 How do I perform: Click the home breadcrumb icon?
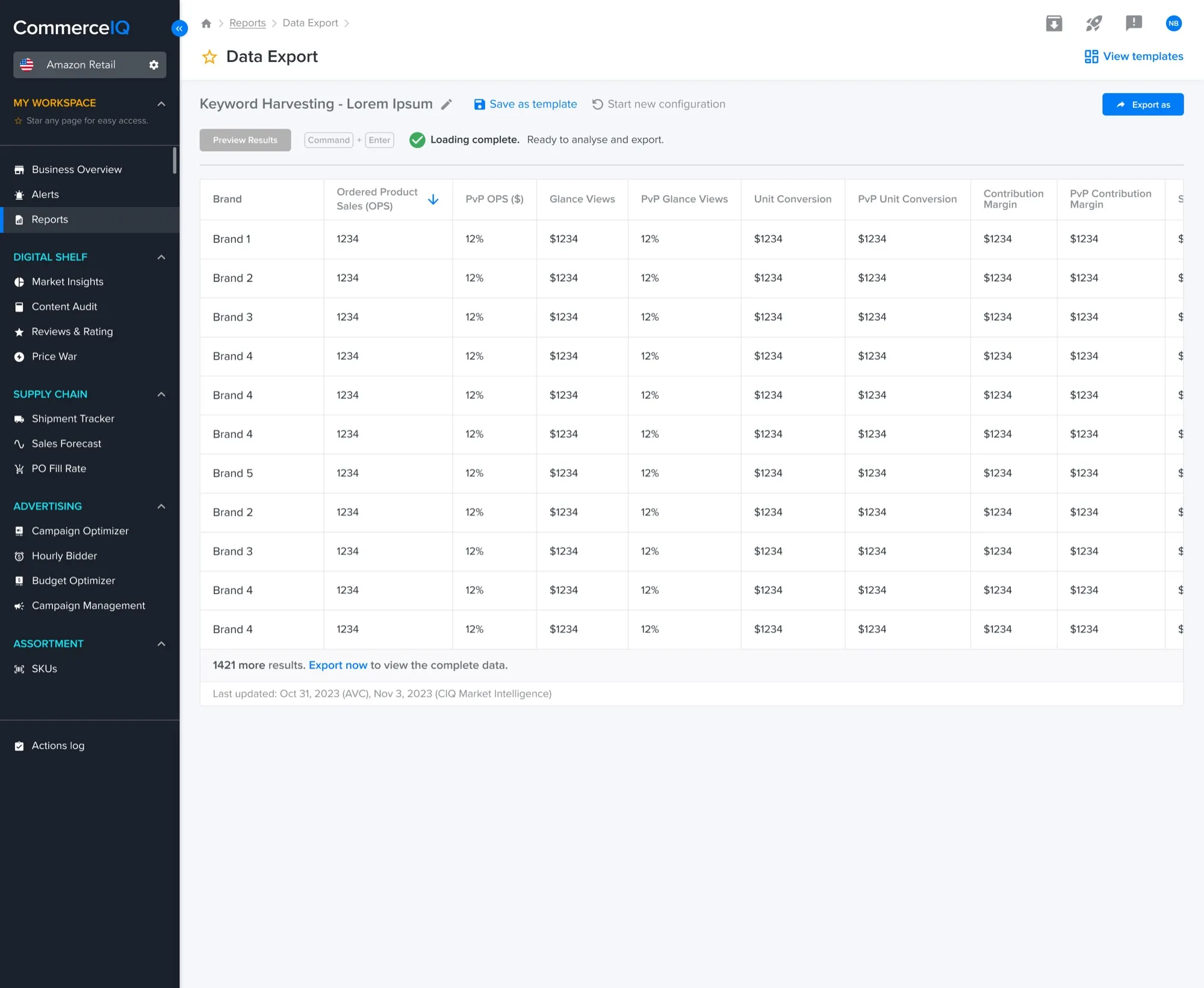coord(206,23)
